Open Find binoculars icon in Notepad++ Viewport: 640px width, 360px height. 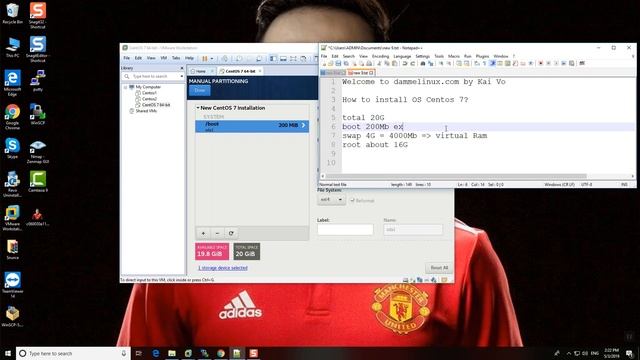tap(423, 64)
